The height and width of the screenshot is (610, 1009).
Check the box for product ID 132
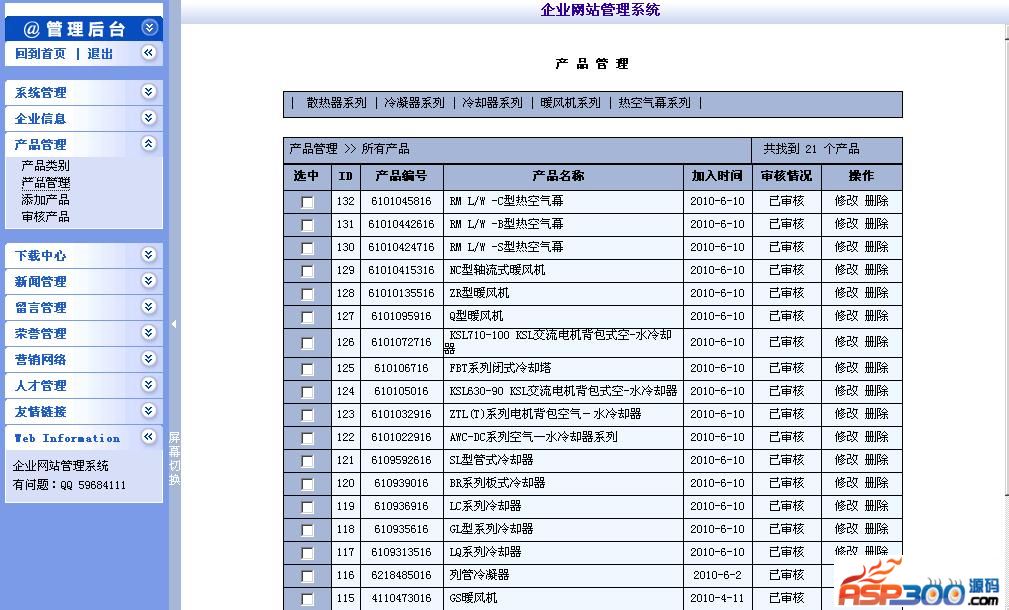tap(308, 202)
